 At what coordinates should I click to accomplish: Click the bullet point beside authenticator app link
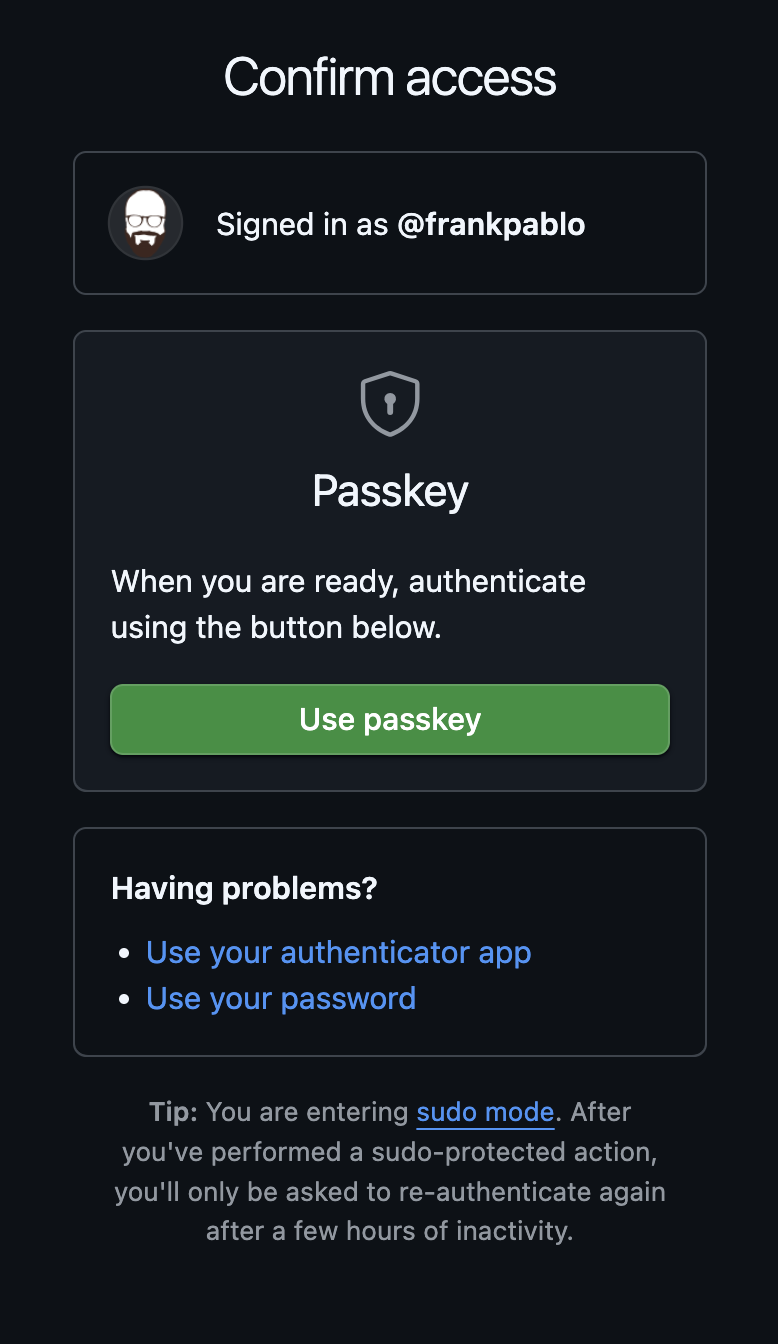(124, 952)
